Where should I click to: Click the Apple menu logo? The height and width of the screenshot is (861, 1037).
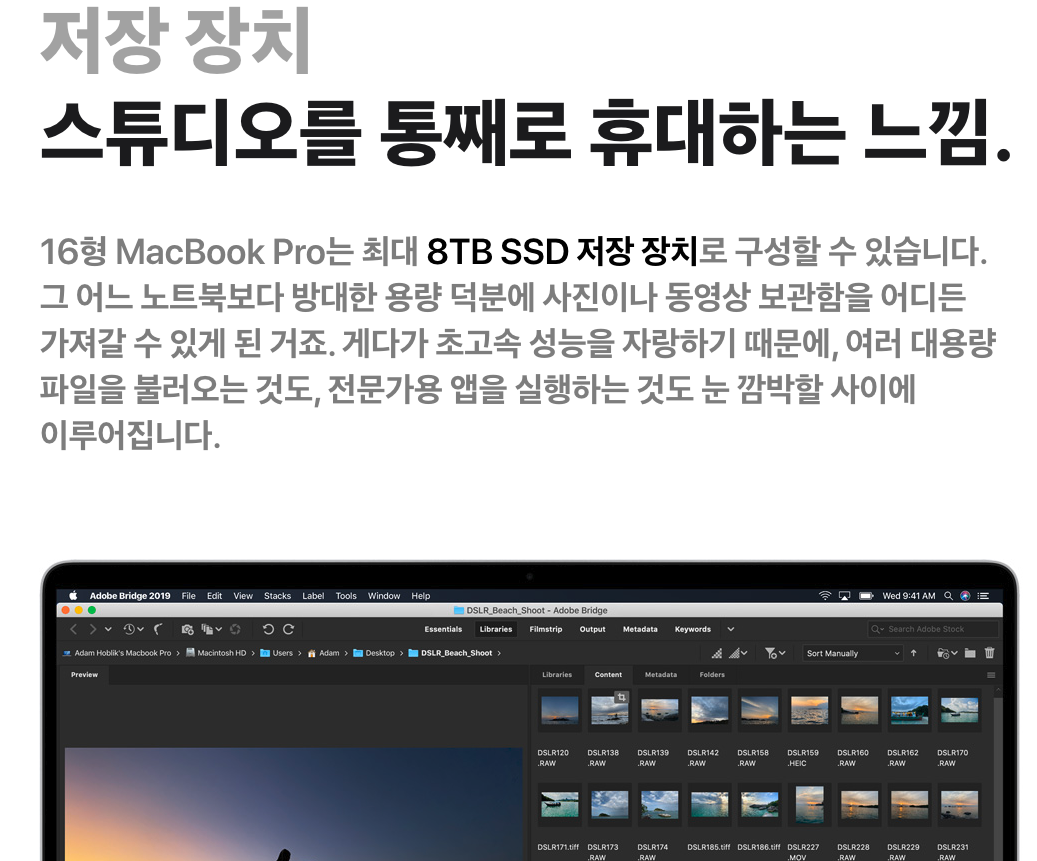click(73, 595)
